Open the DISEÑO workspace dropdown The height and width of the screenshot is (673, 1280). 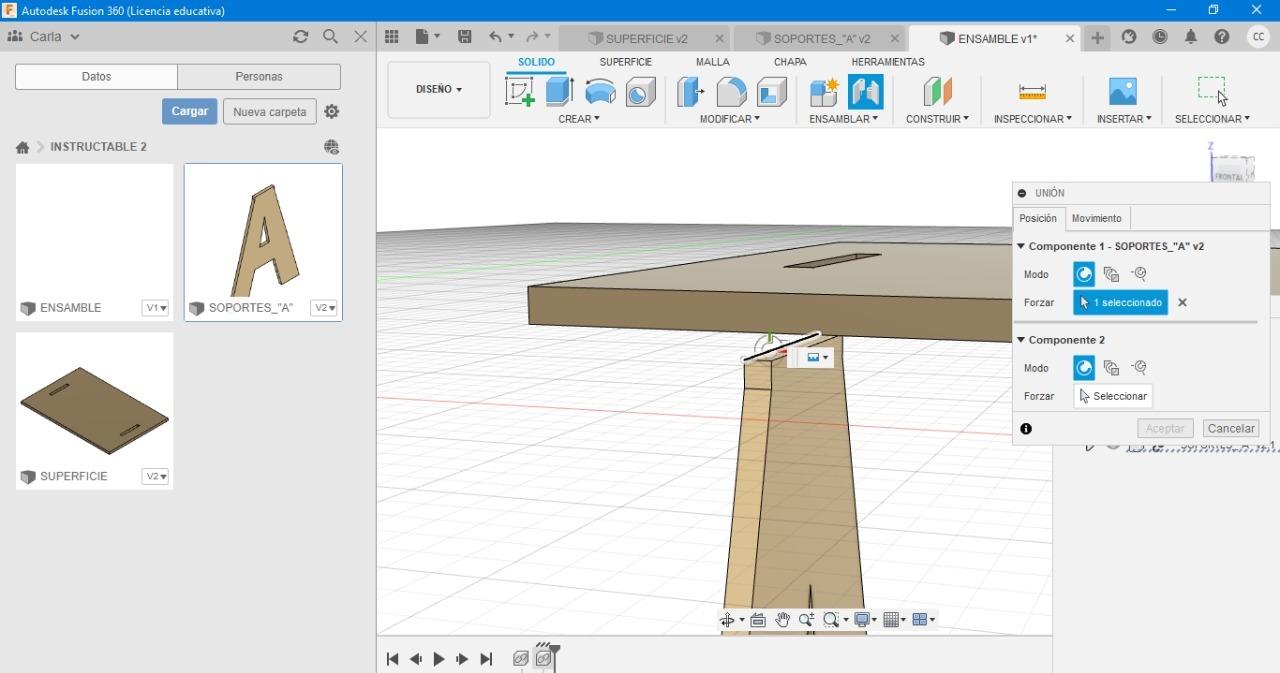tap(439, 90)
